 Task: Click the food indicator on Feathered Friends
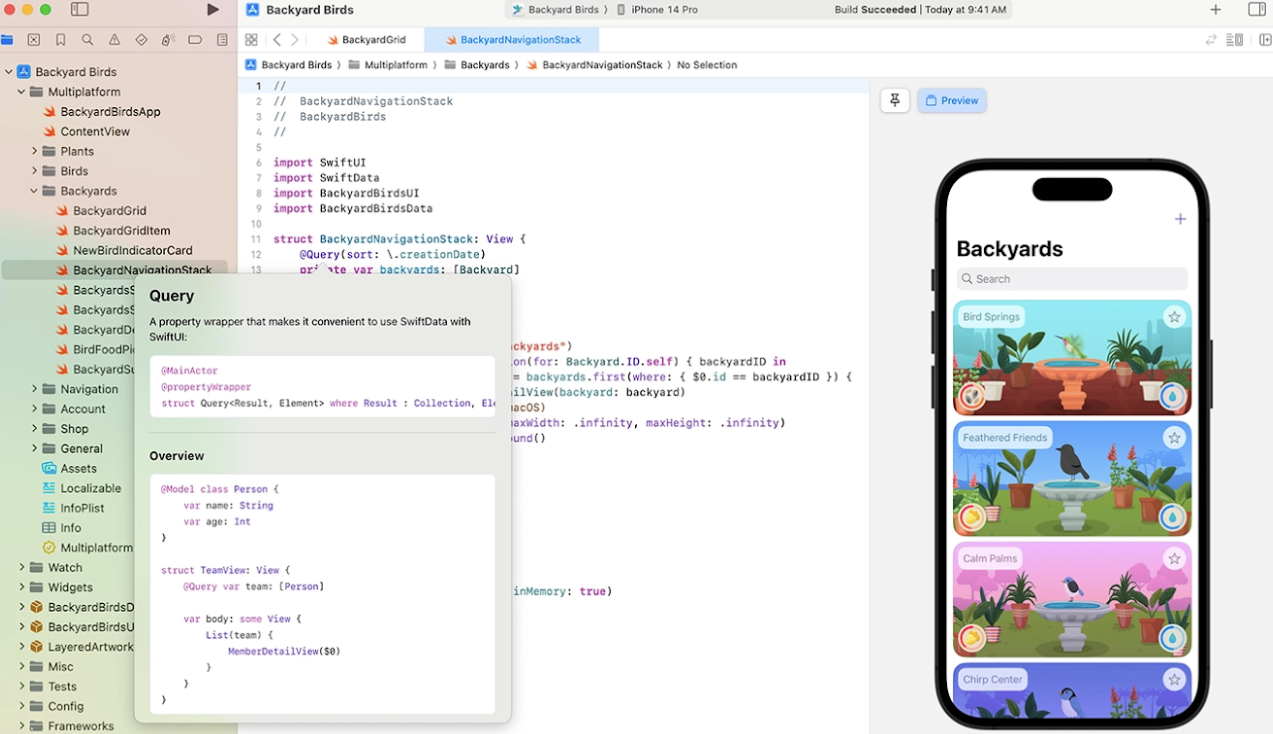(x=971, y=517)
